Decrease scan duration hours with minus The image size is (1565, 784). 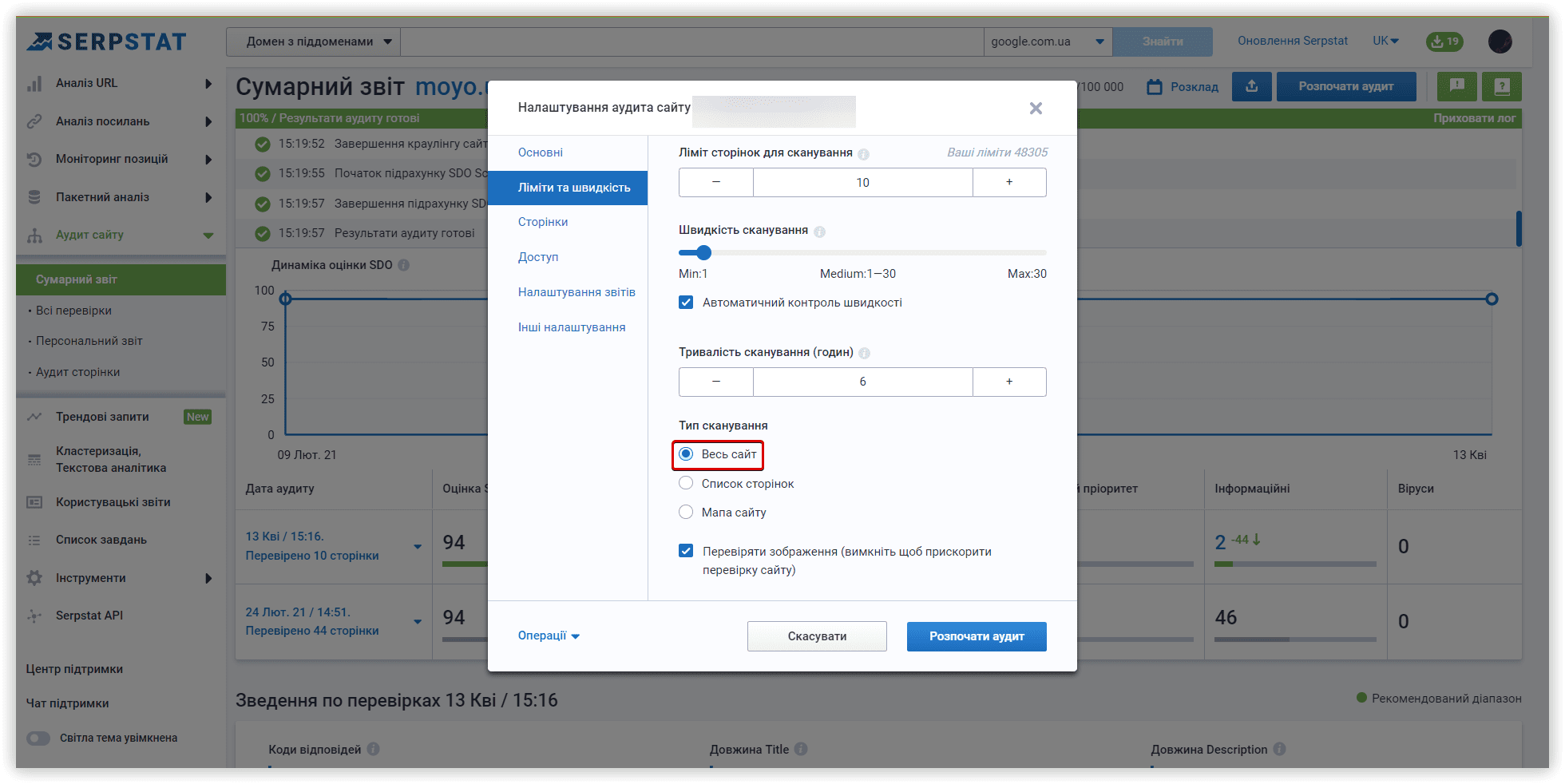tap(716, 382)
